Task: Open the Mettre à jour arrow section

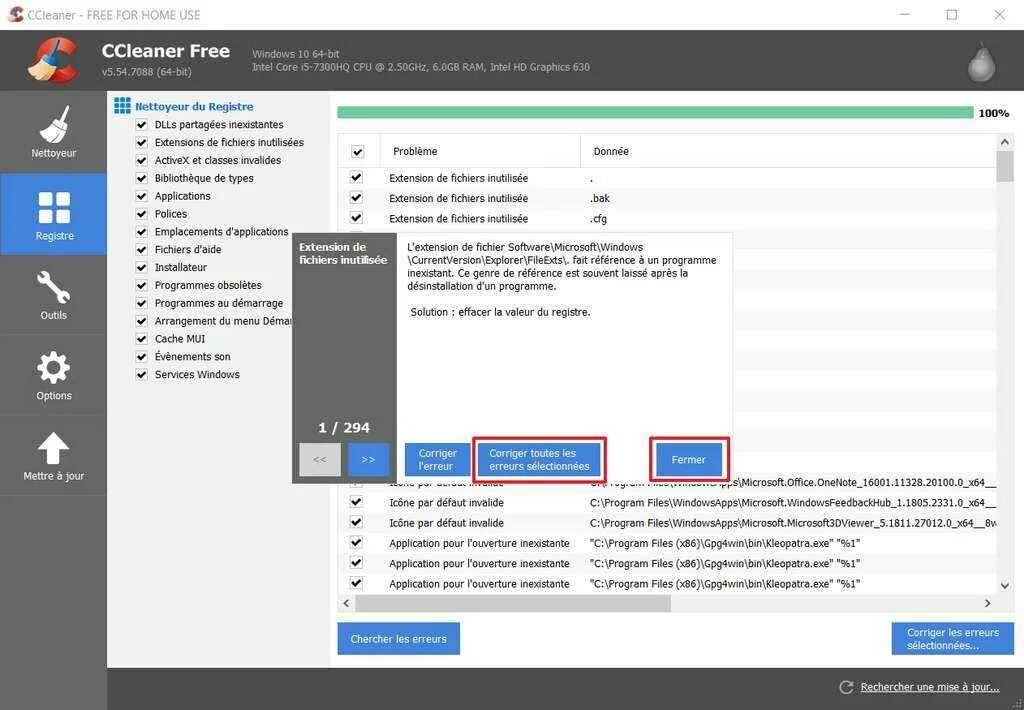Action: click(54, 456)
